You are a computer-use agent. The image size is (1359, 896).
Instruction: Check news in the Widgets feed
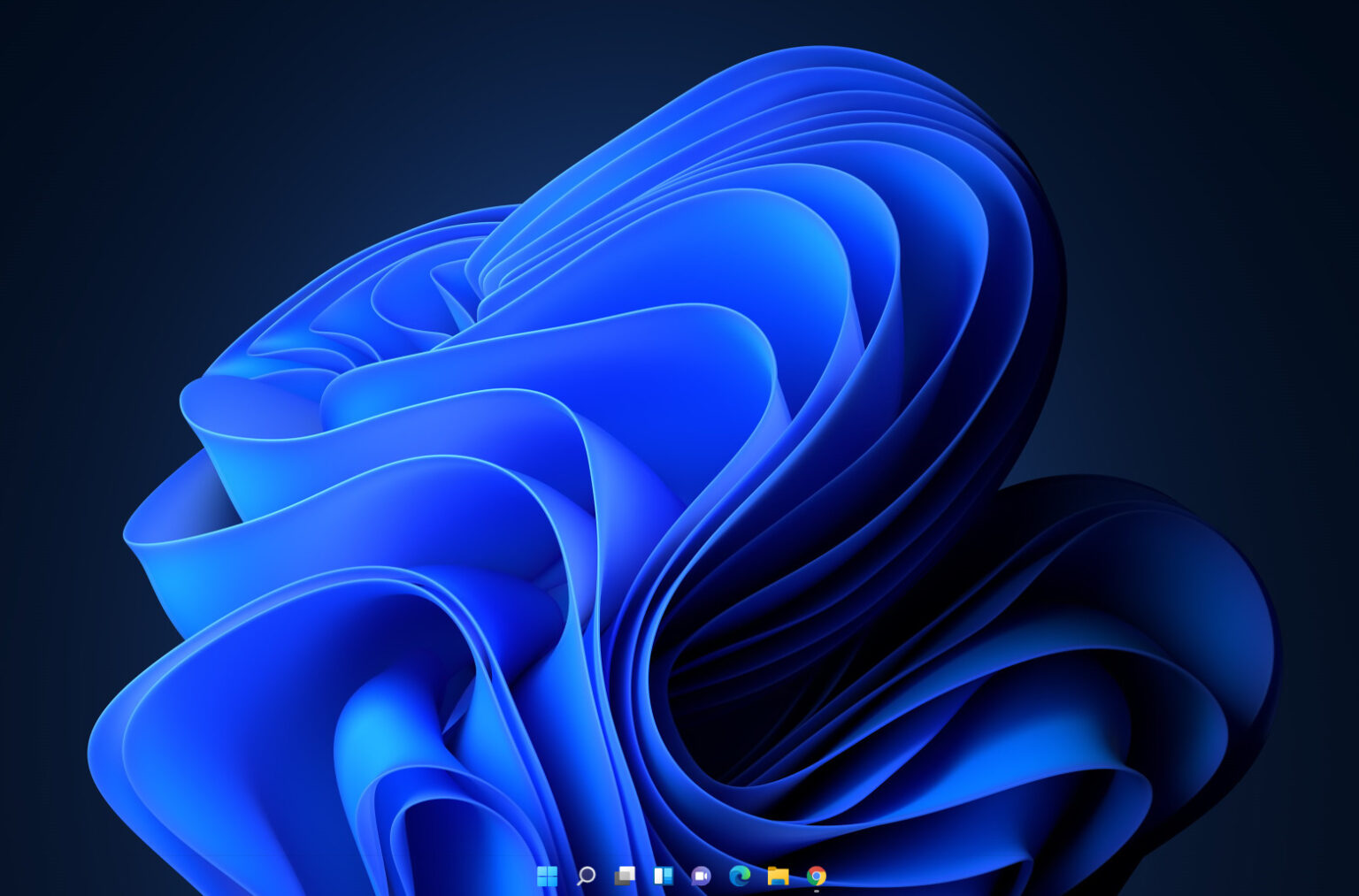click(x=663, y=877)
